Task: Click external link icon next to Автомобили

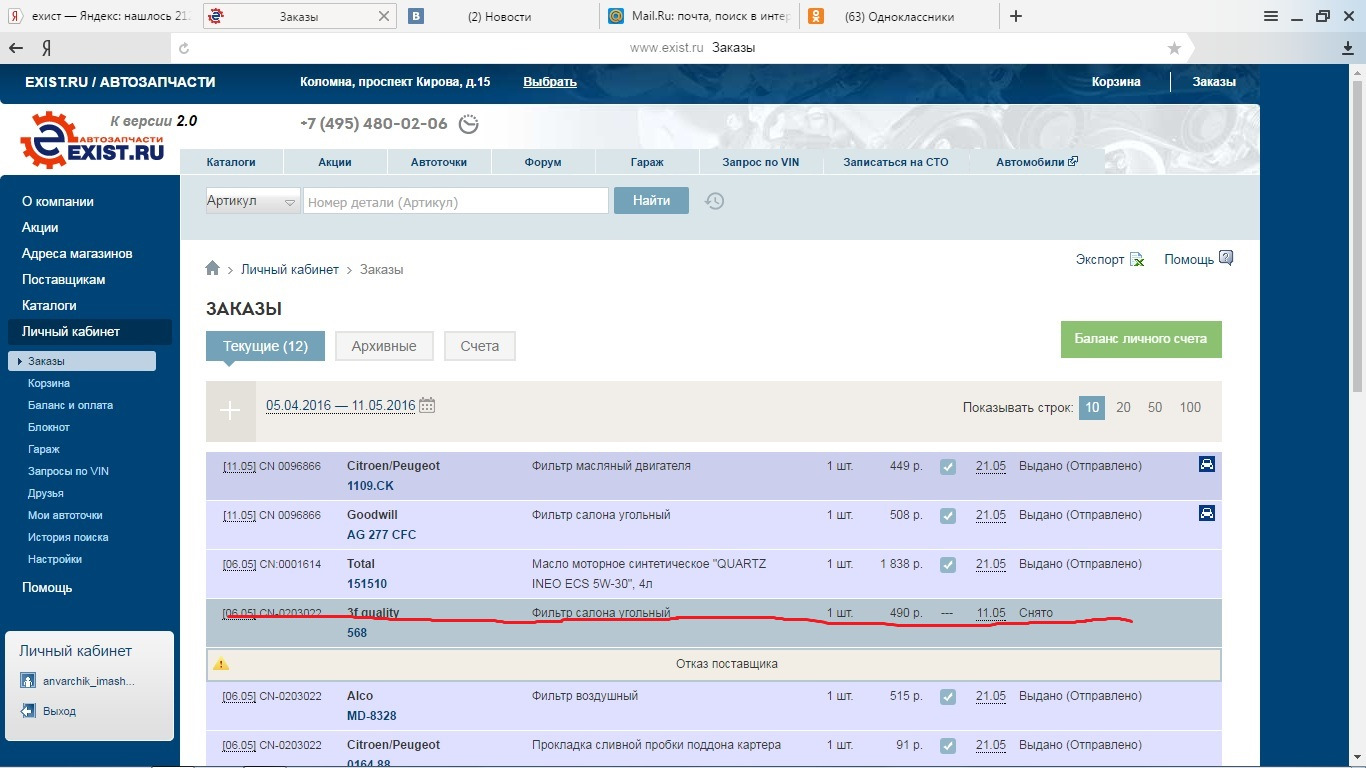Action: coord(1073,161)
